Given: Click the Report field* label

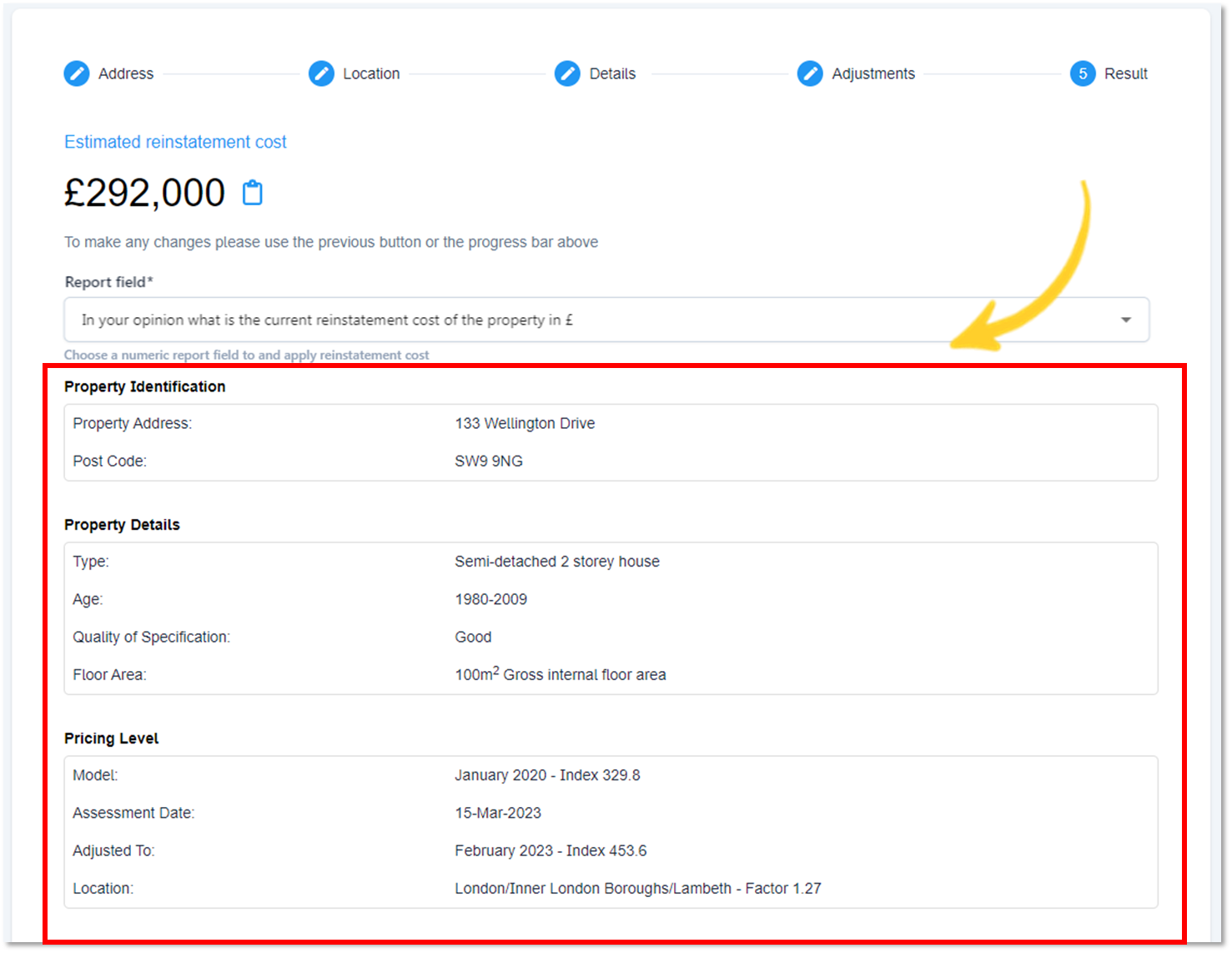Looking at the screenshot, I should click(109, 282).
